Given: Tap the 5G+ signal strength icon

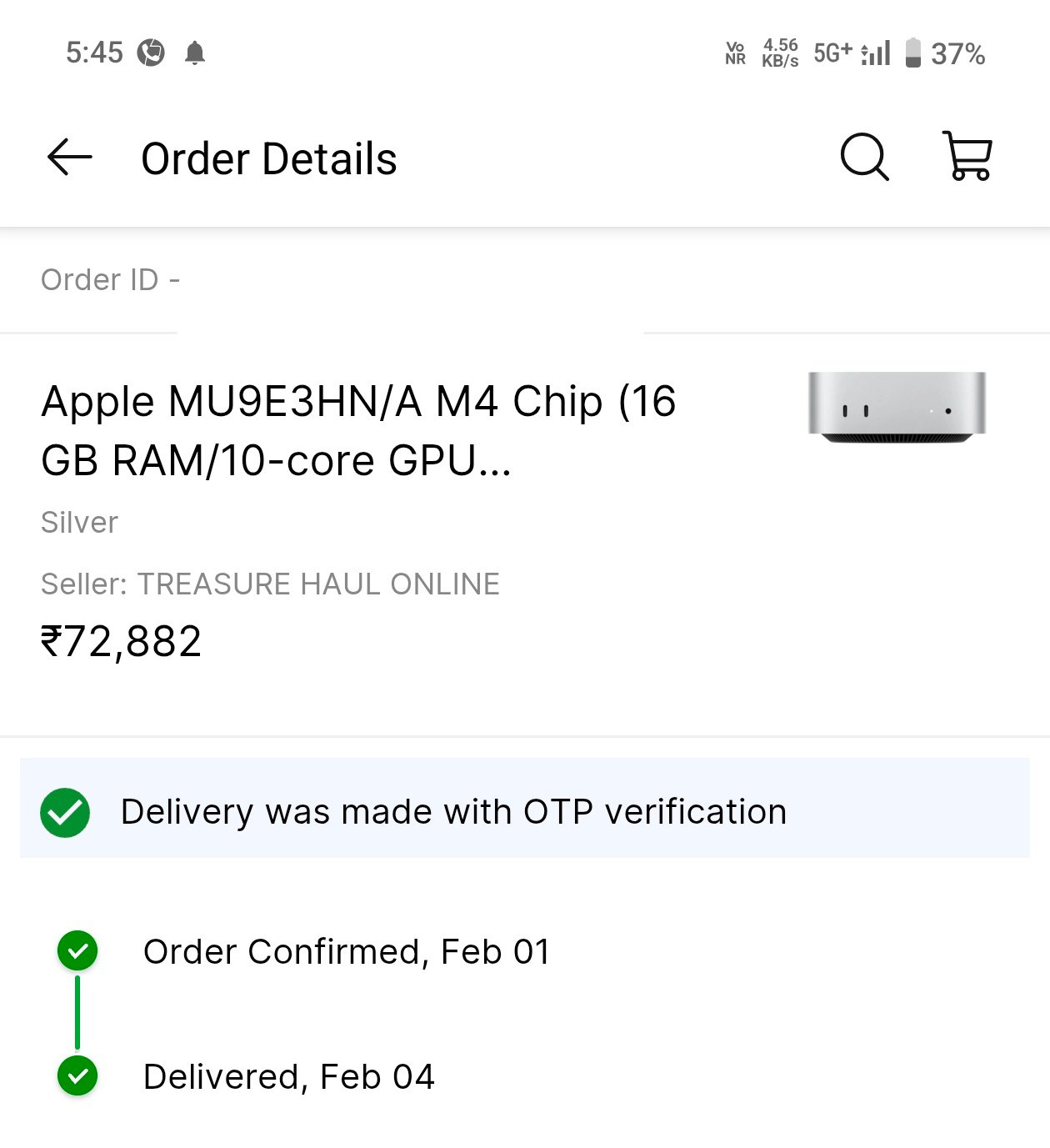Looking at the screenshot, I should [x=852, y=53].
